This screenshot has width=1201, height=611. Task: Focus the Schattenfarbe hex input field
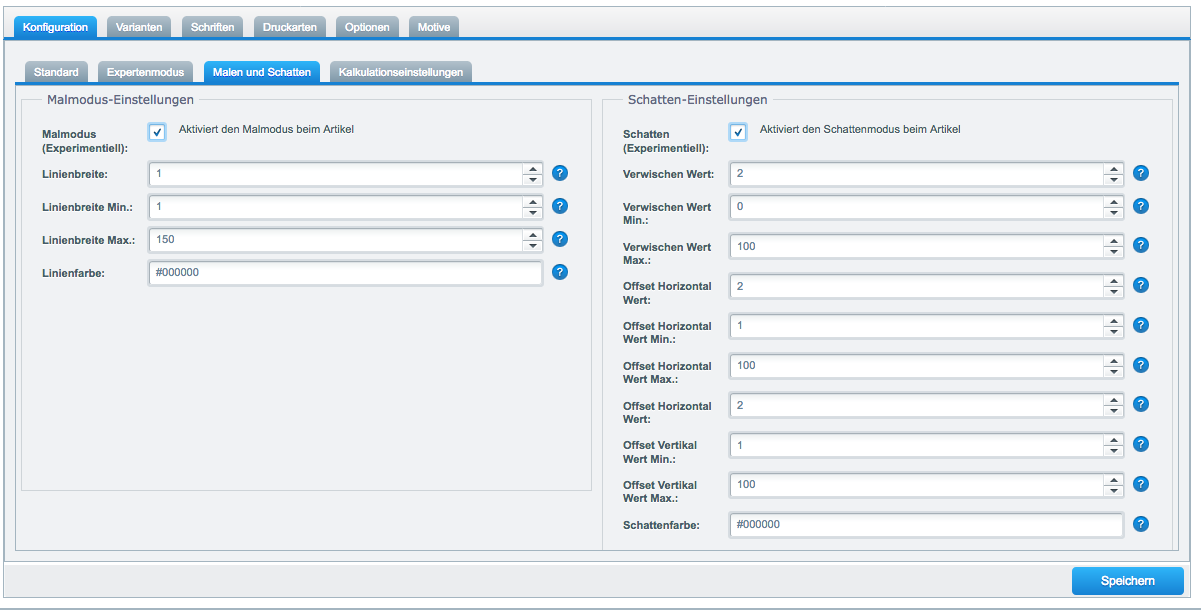(x=926, y=525)
